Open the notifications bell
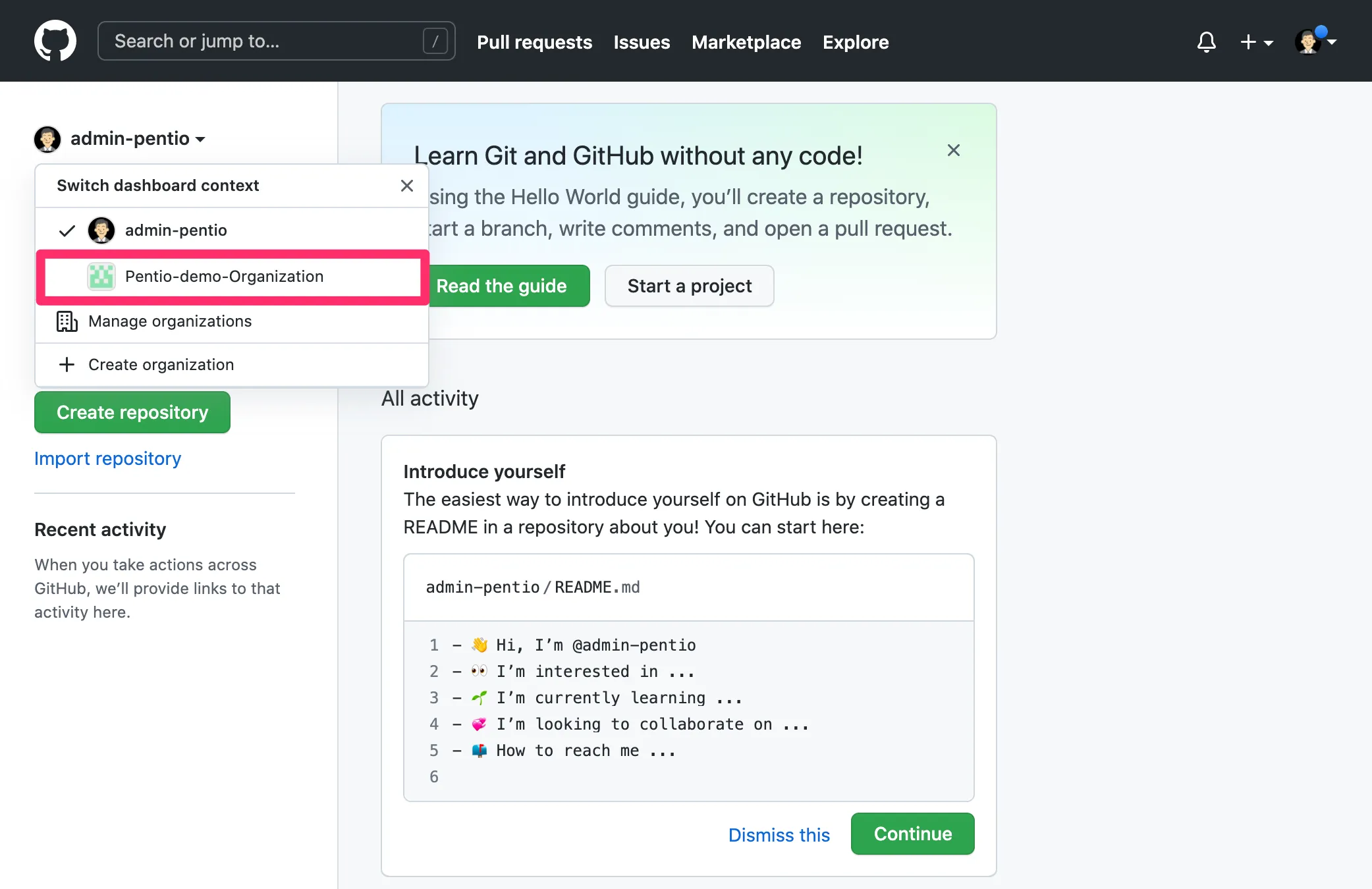Screen dimensions: 1372x889 [x=1206, y=42]
